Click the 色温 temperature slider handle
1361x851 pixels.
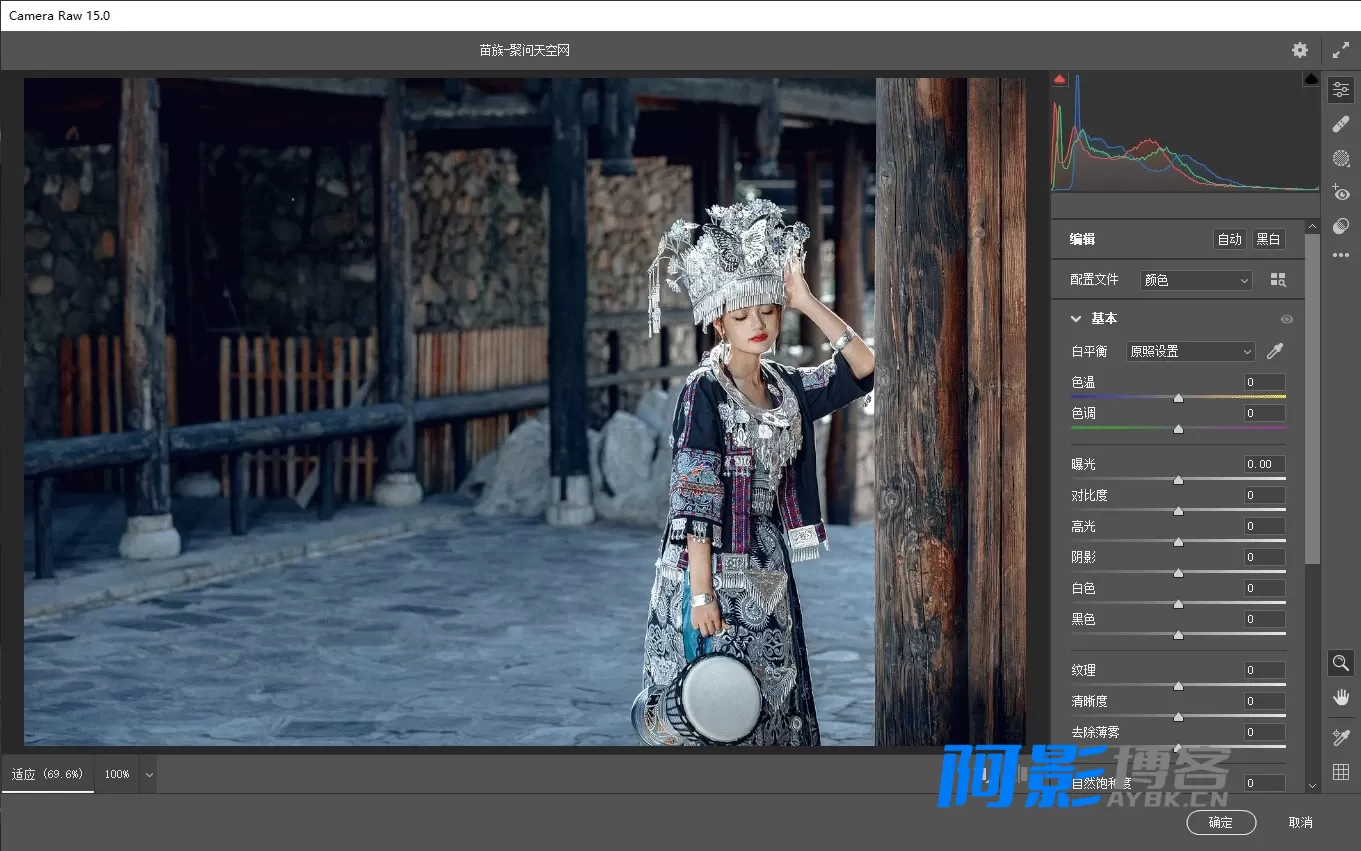click(x=1178, y=398)
